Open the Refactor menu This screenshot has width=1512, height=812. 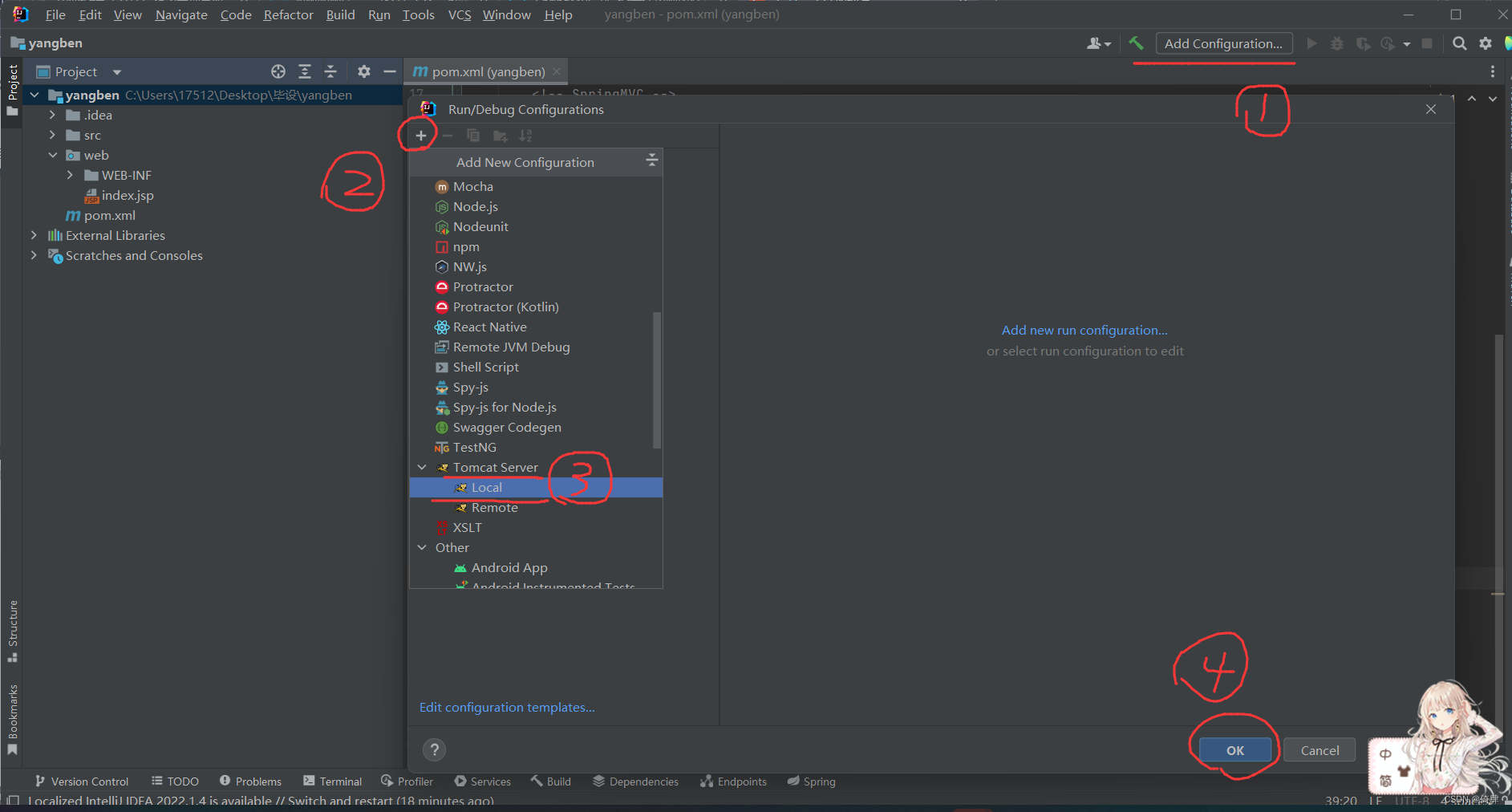[288, 14]
